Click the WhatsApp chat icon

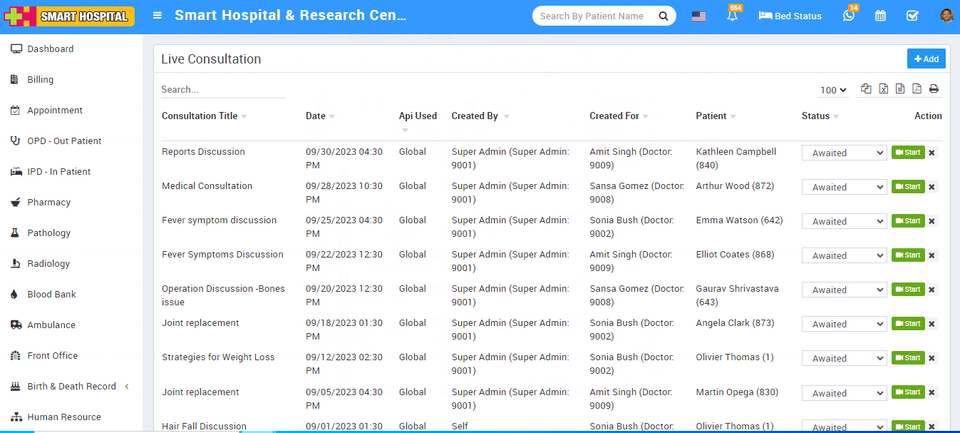pyautogui.click(x=849, y=16)
